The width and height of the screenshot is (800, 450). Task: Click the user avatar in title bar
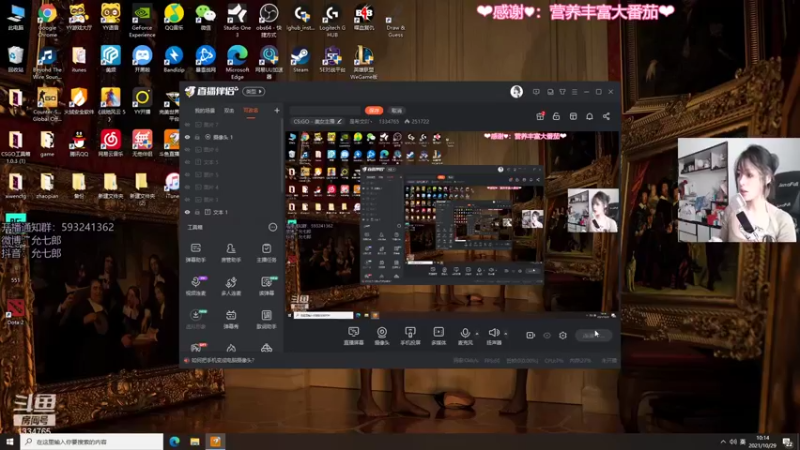(x=516, y=91)
